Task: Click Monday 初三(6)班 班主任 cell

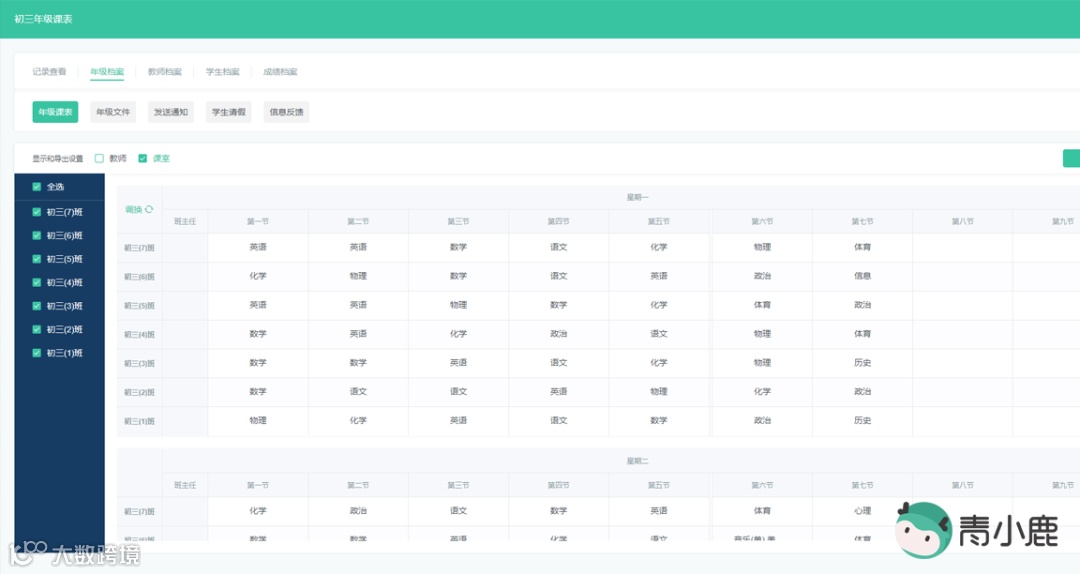Action: pyautogui.click(x=185, y=276)
